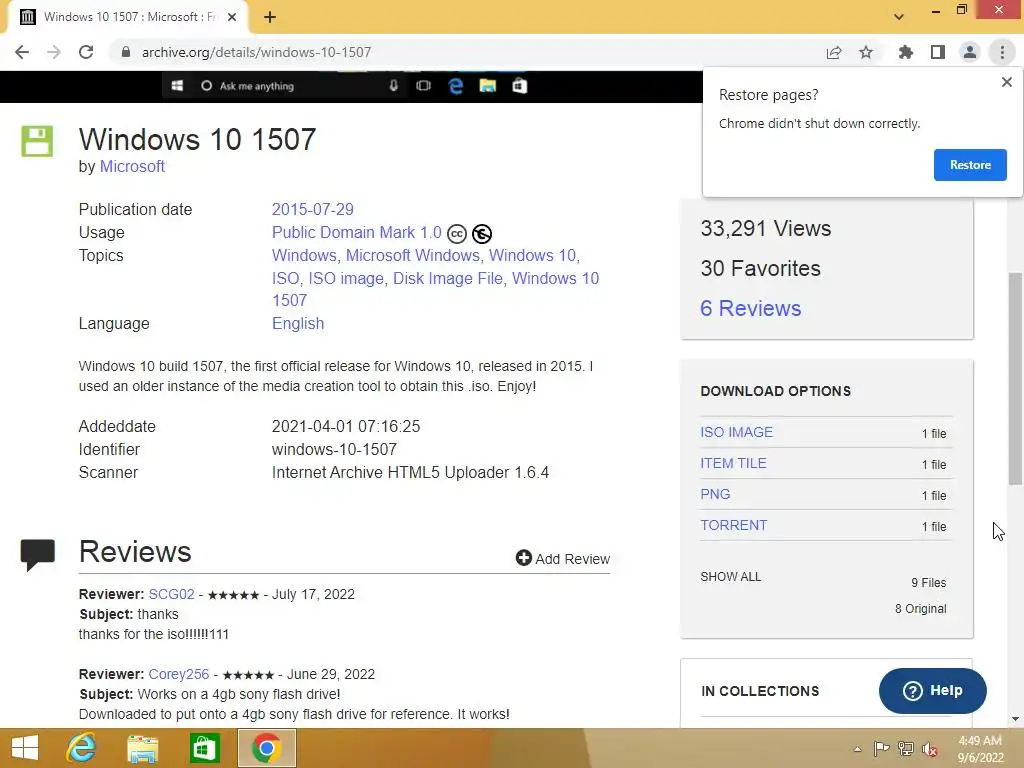Open the tab search chevron
This screenshot has height=768, width=1024.
coord(899,17)
